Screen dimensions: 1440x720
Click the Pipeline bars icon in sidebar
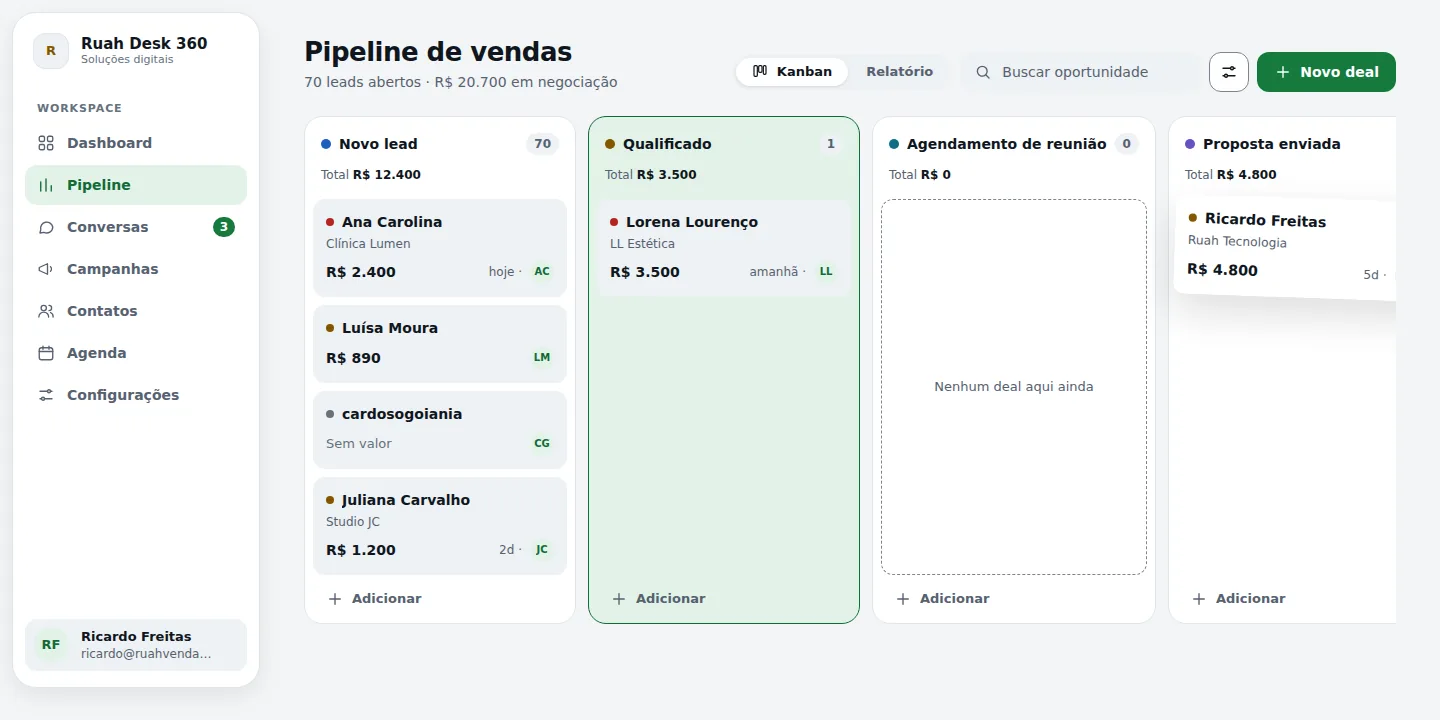point(46,185)
